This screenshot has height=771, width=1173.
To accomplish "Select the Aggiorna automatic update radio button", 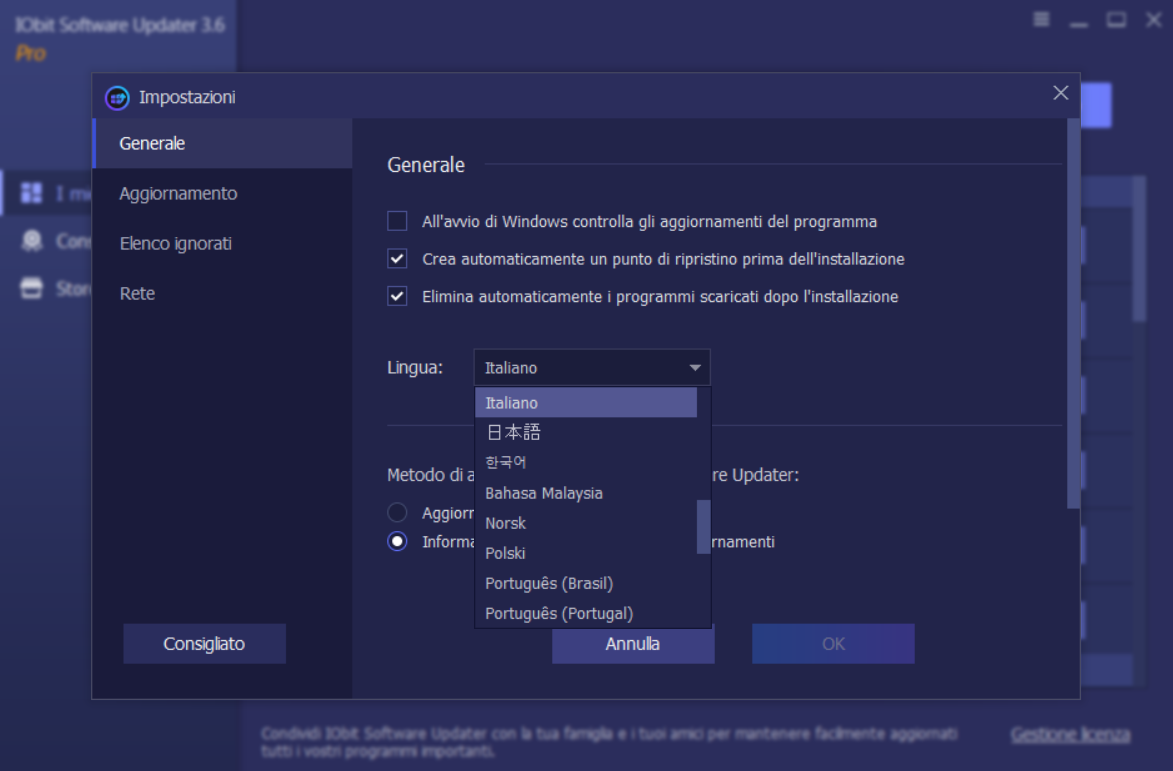I will (x=397, y=512).
